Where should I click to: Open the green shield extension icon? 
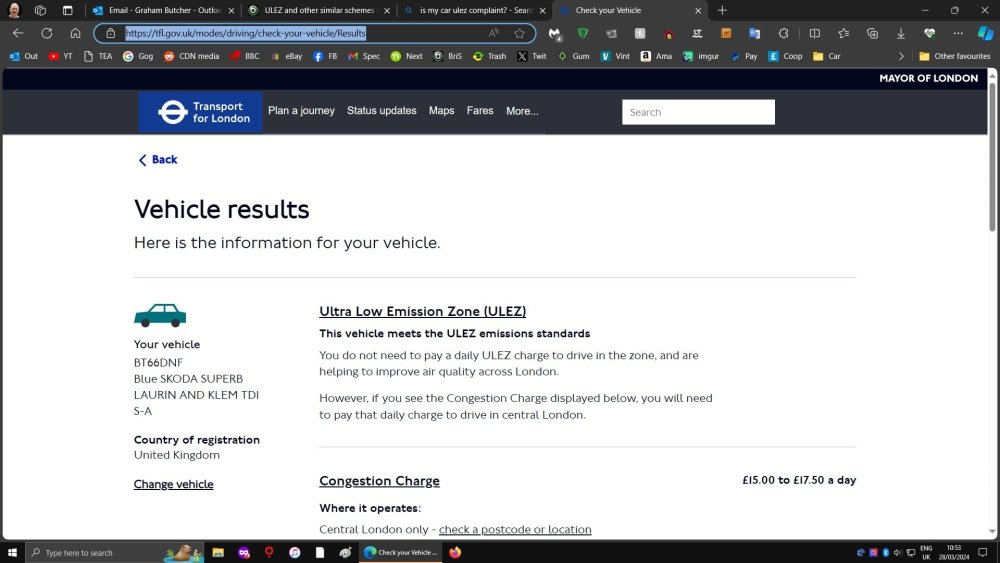click(583, 33)
